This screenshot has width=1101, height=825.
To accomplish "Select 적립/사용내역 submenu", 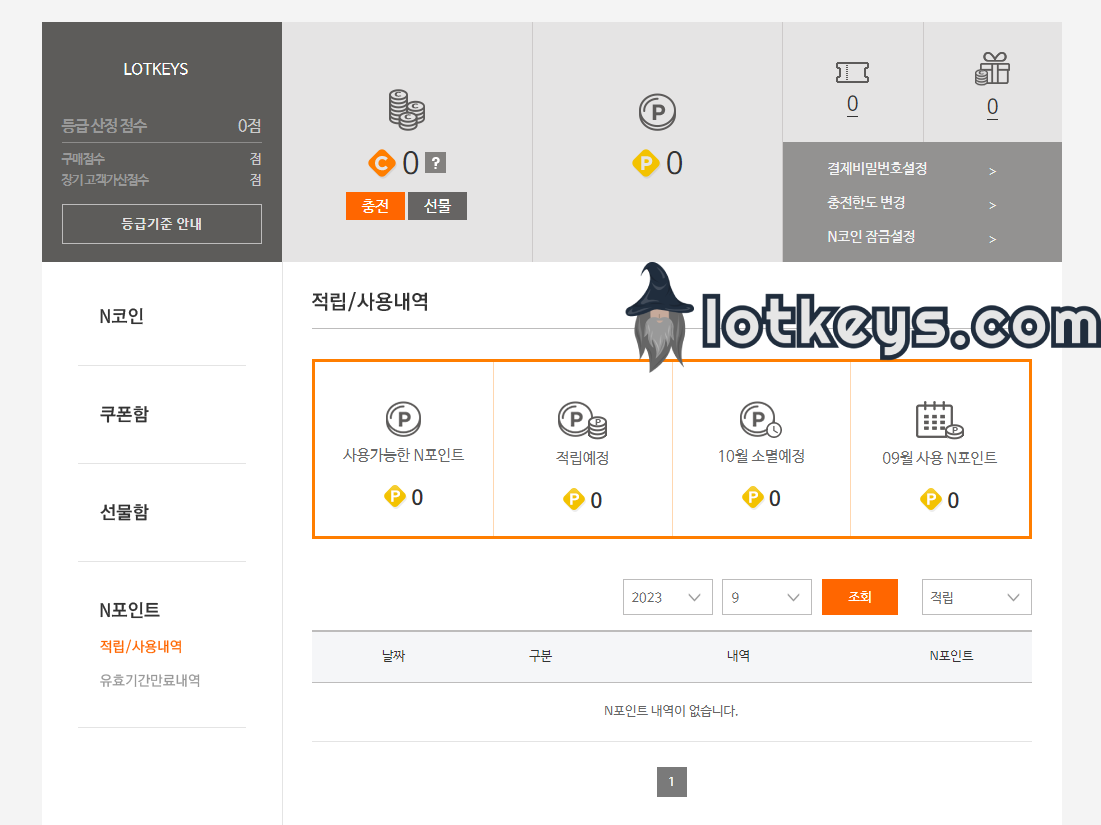I will 141,646.
